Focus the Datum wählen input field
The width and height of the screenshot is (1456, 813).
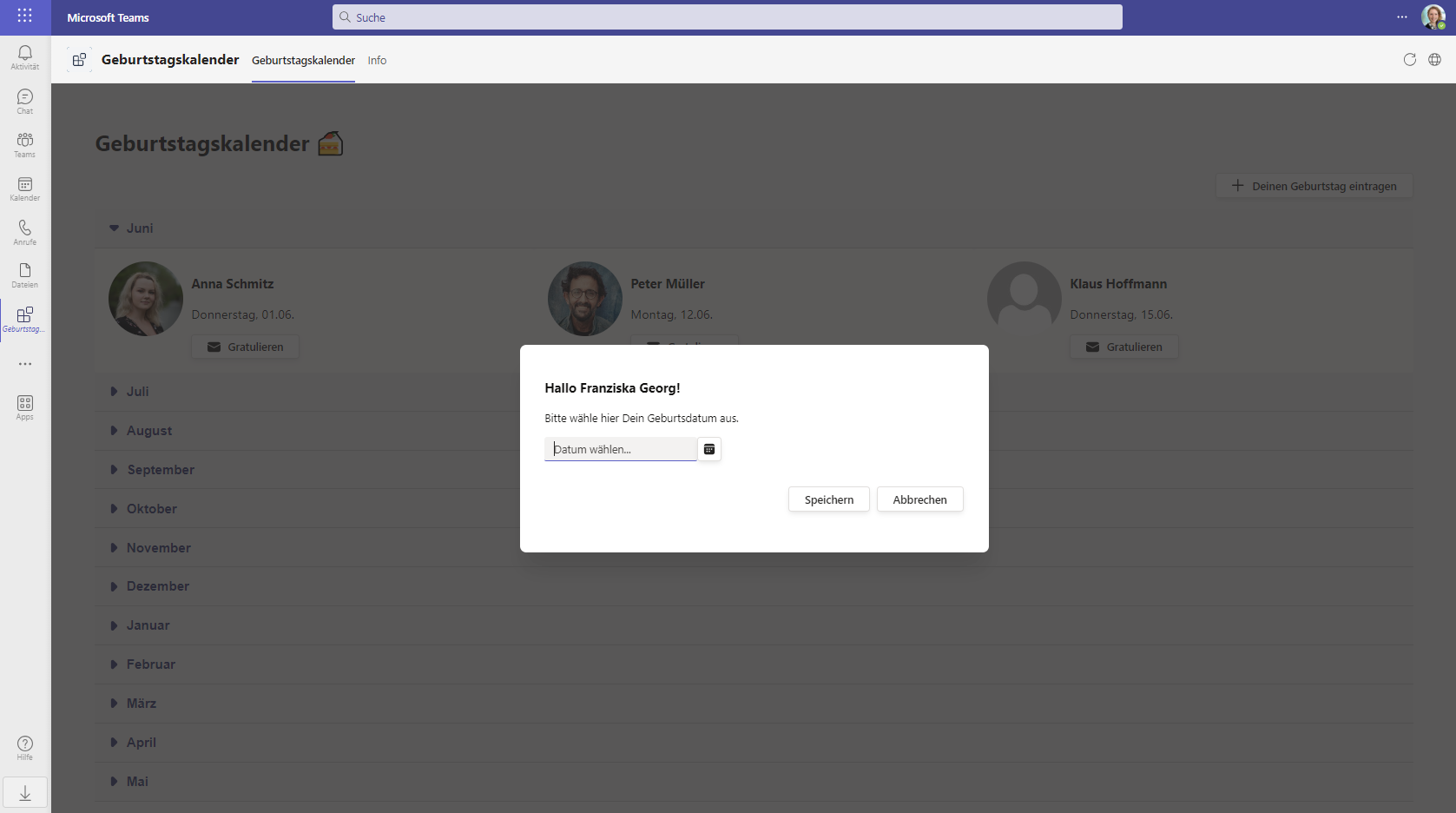[621, 449]
